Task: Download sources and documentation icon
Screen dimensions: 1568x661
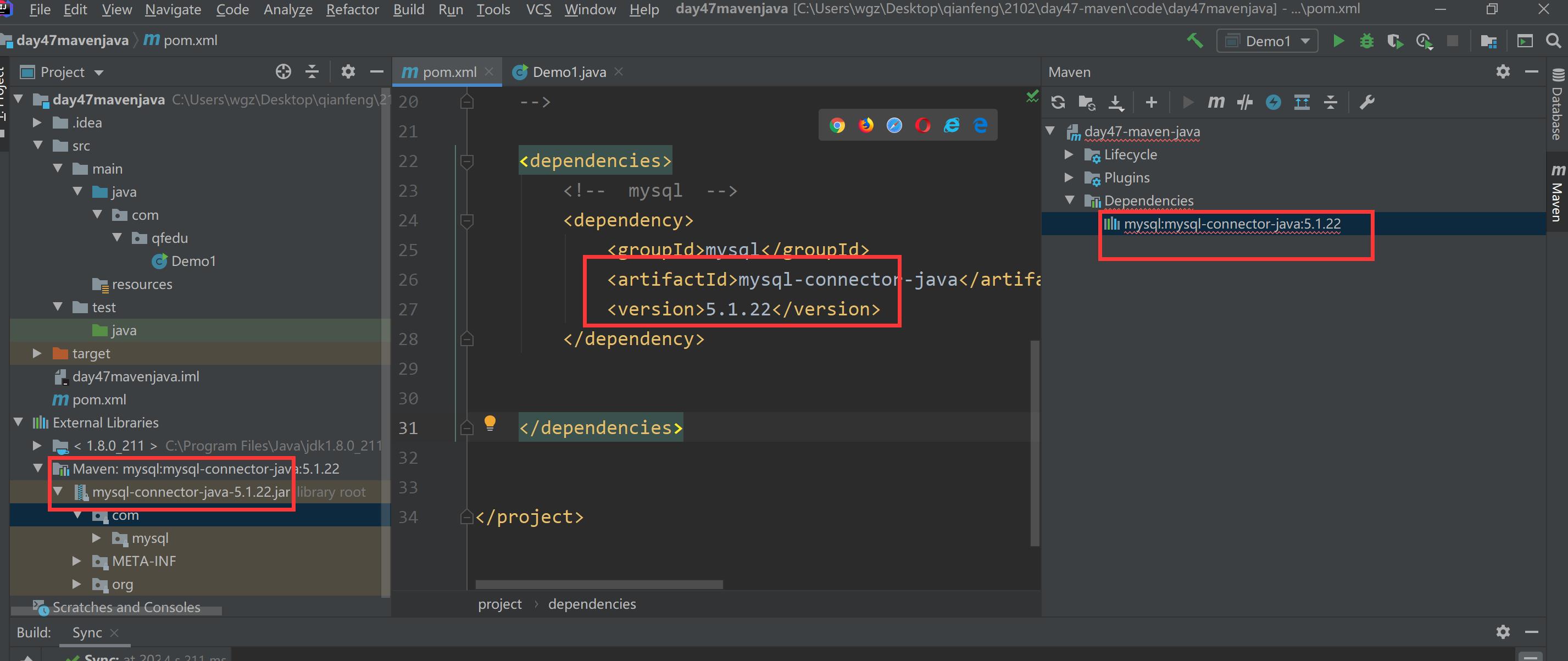Action: [1116, 102]
